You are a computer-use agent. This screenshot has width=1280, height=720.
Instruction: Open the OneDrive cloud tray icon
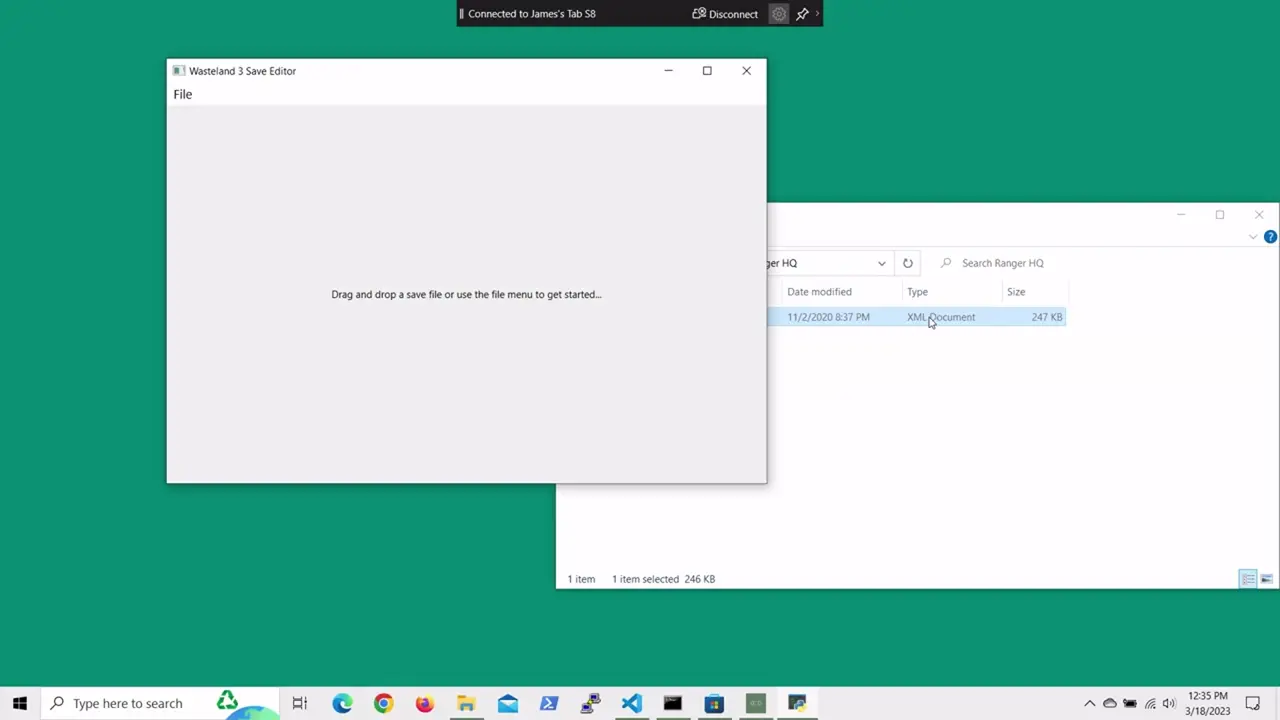pos(1110,703)
